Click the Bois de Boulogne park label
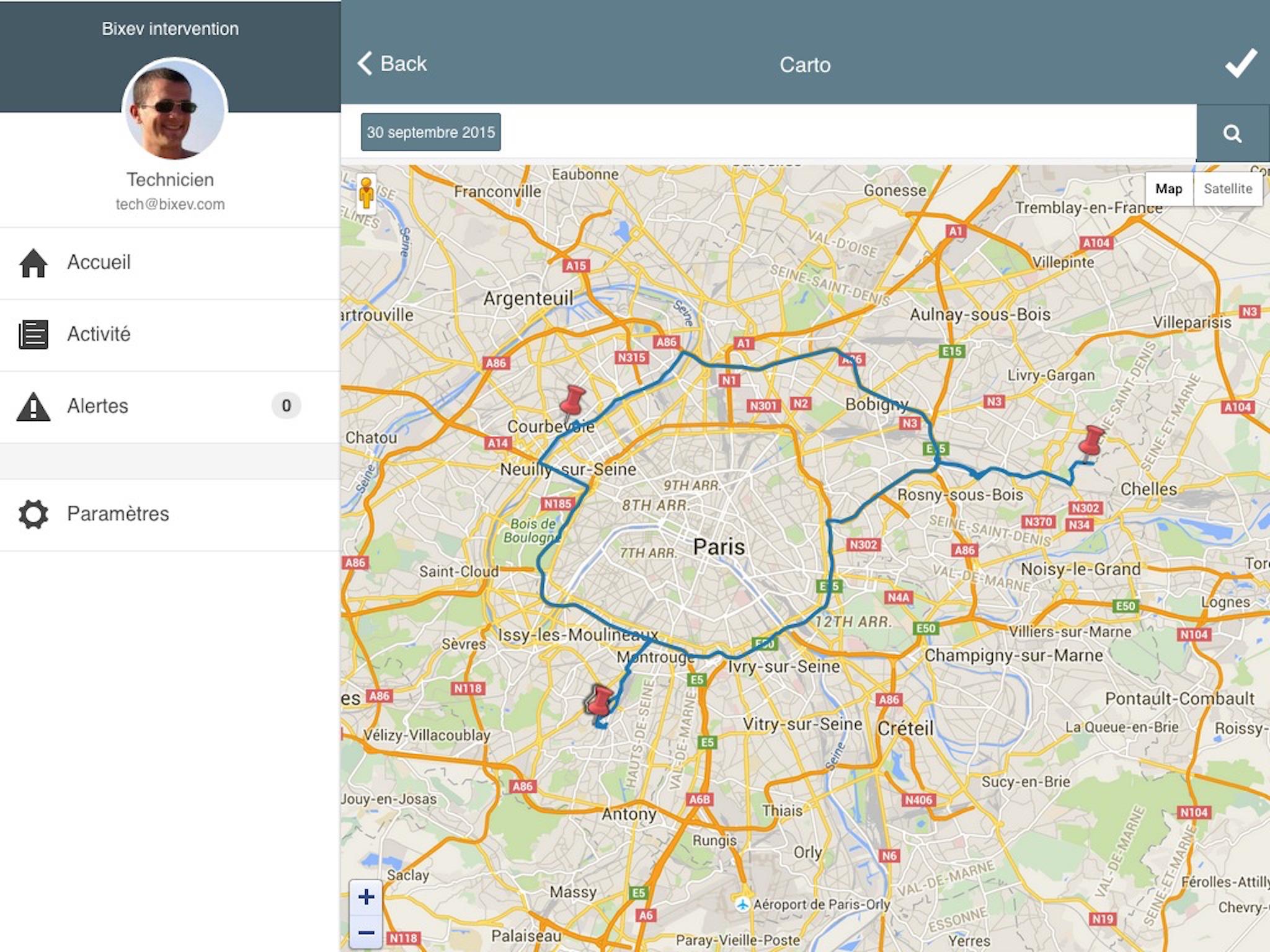1270x952 pixels. tap(532, 531)
